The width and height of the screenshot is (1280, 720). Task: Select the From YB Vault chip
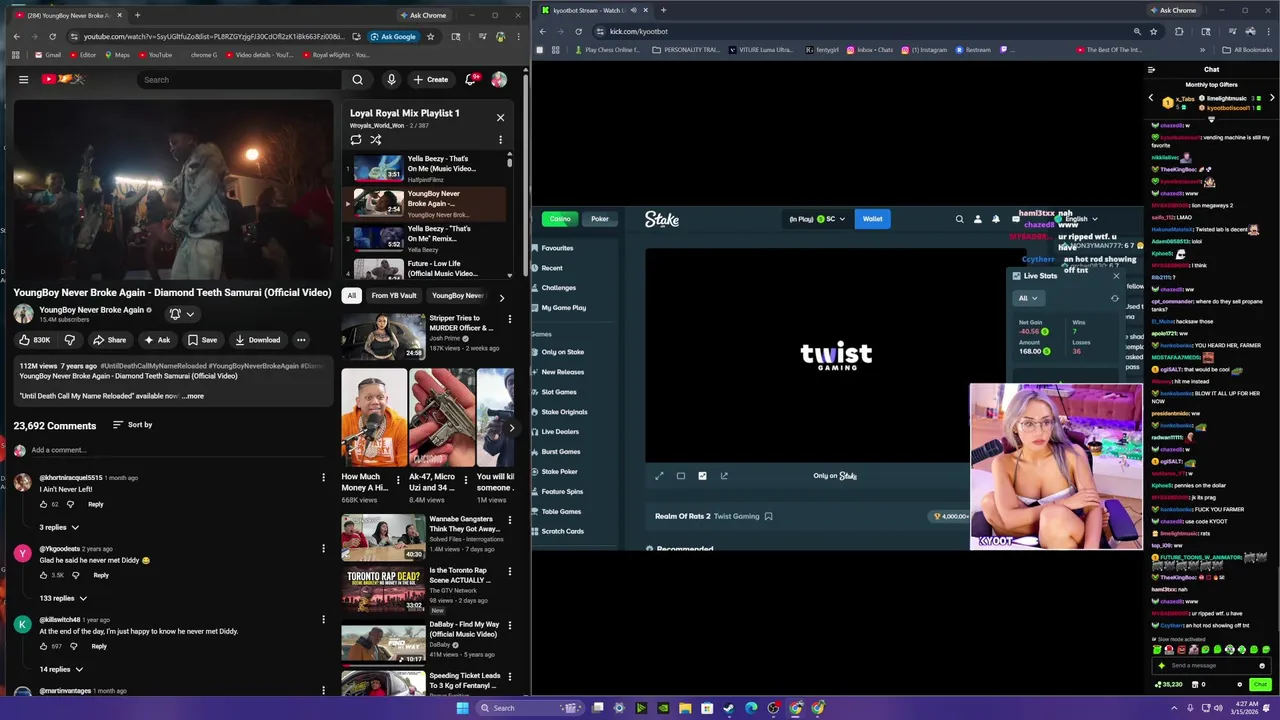pyautogui.click(x=394, y=296)
